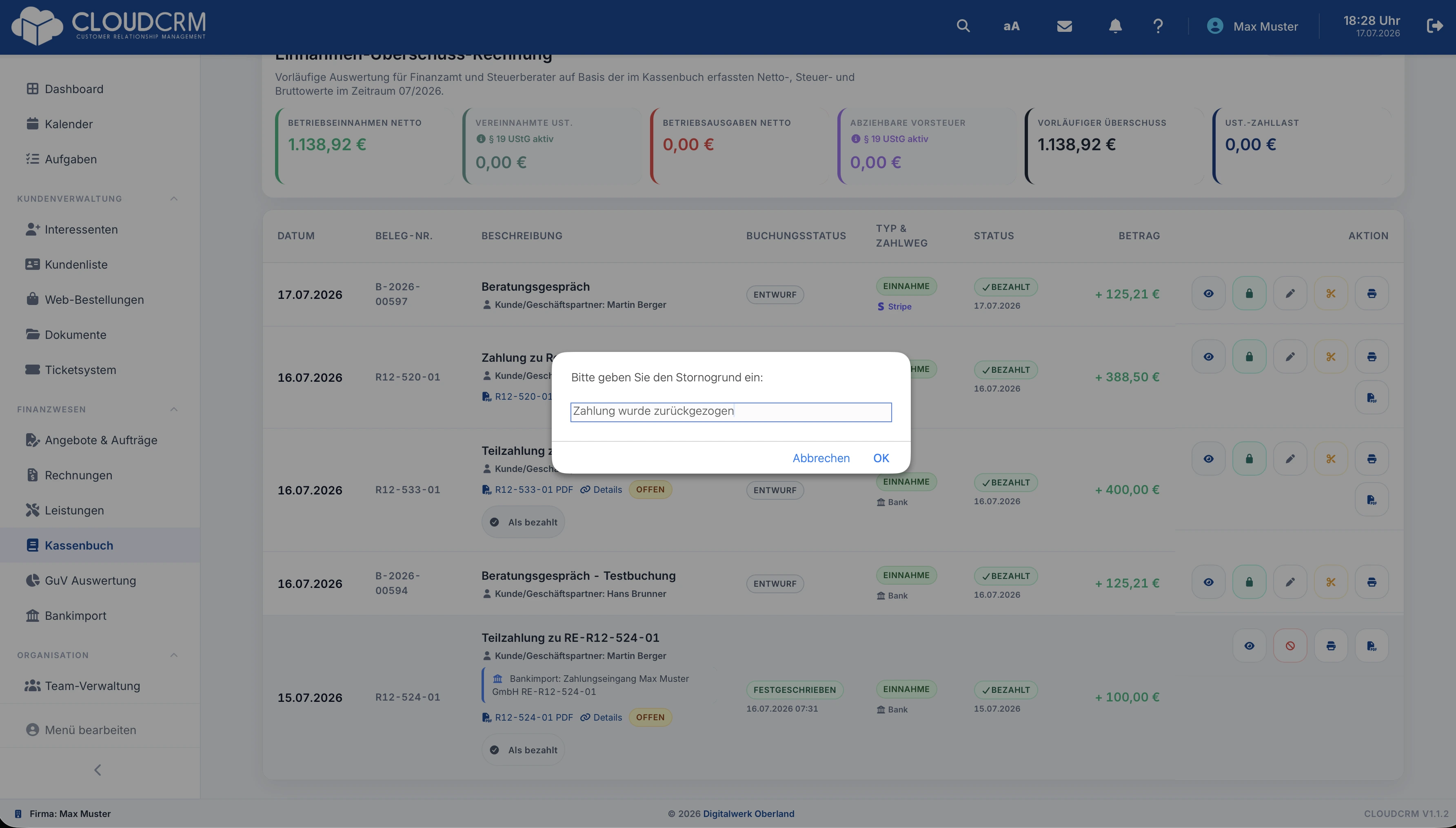
Task: Print booking R12-524-01
Action: [x=1331, y=645]
